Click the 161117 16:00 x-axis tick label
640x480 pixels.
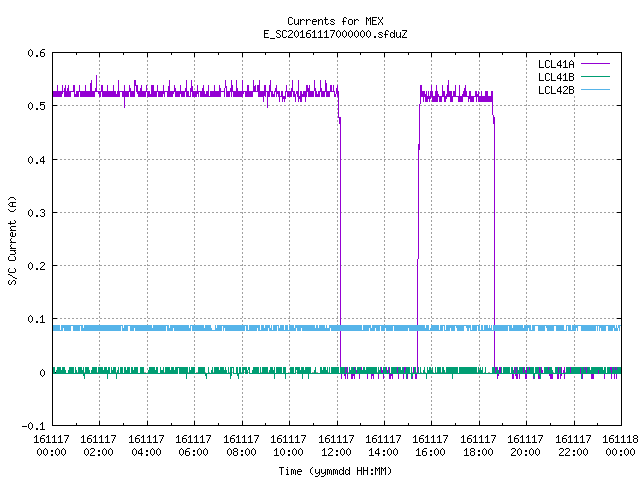click(431, 446)
